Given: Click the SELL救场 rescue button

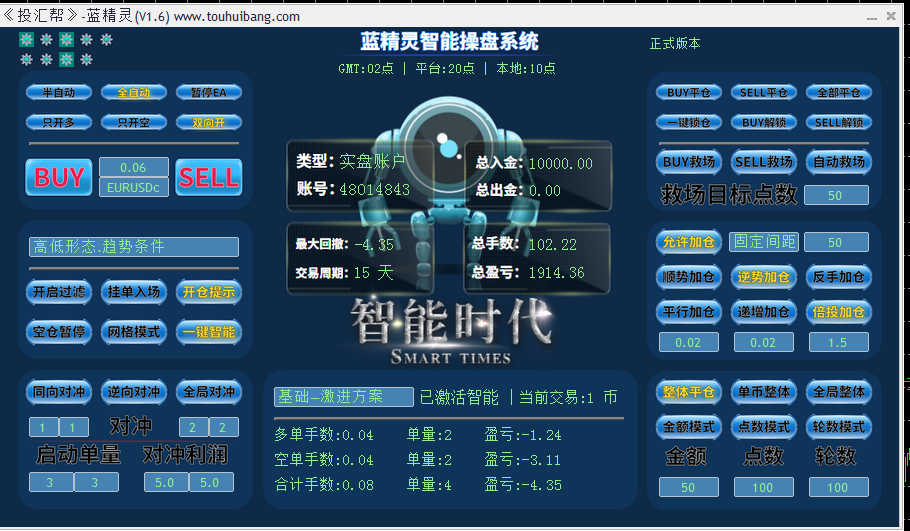Looking at the screenshot, I should [764, 162].
